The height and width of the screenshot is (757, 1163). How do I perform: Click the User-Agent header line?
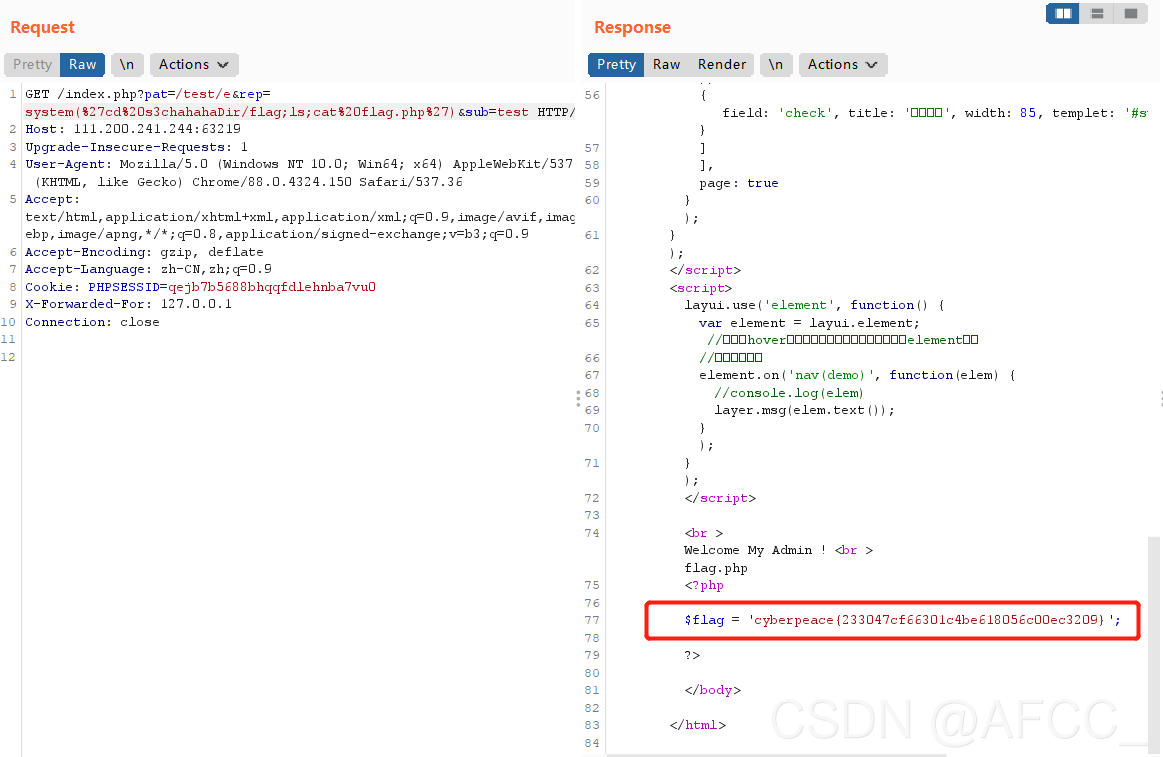pyautogui.click(x=299, y=164)
